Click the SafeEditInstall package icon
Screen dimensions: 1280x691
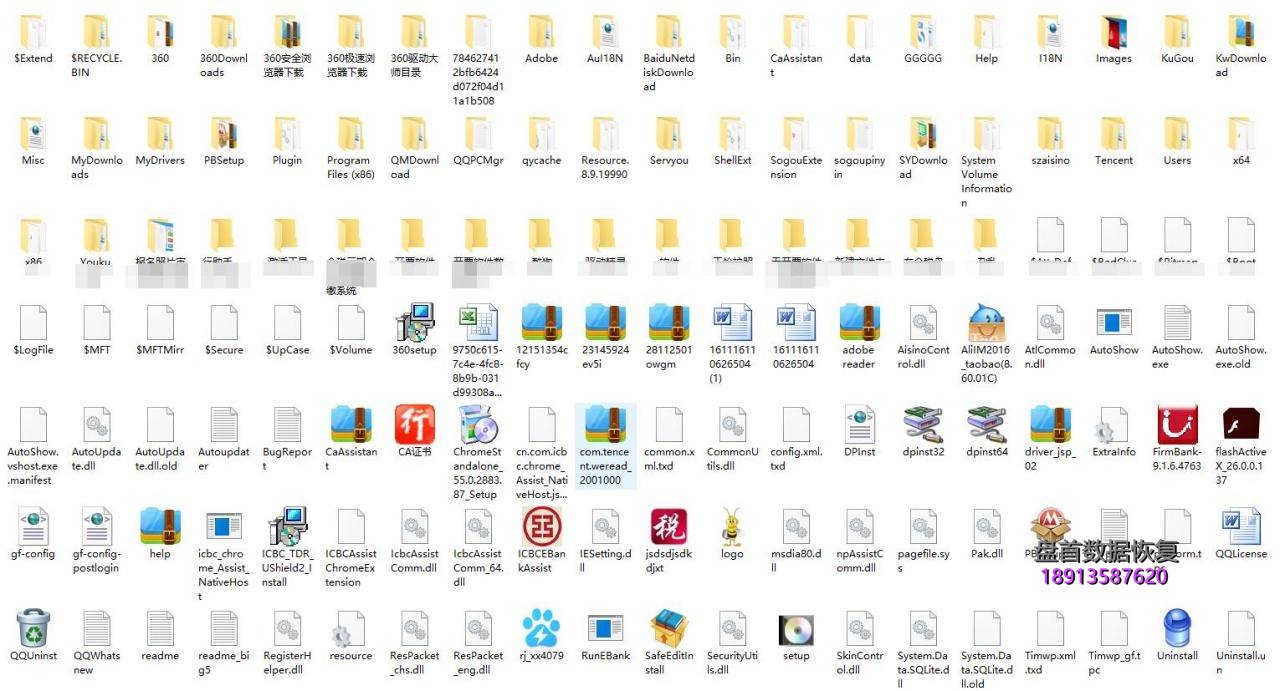pyautogui.click(x=668, y=629)
